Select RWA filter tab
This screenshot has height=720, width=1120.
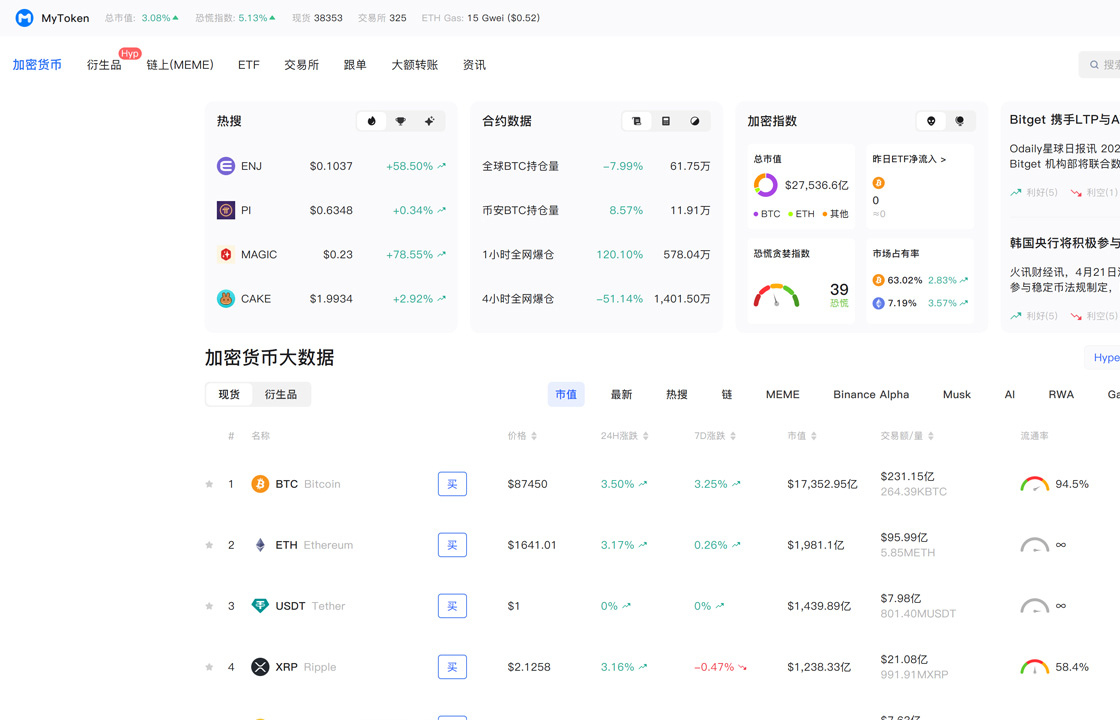click(x=1061, y=394)
